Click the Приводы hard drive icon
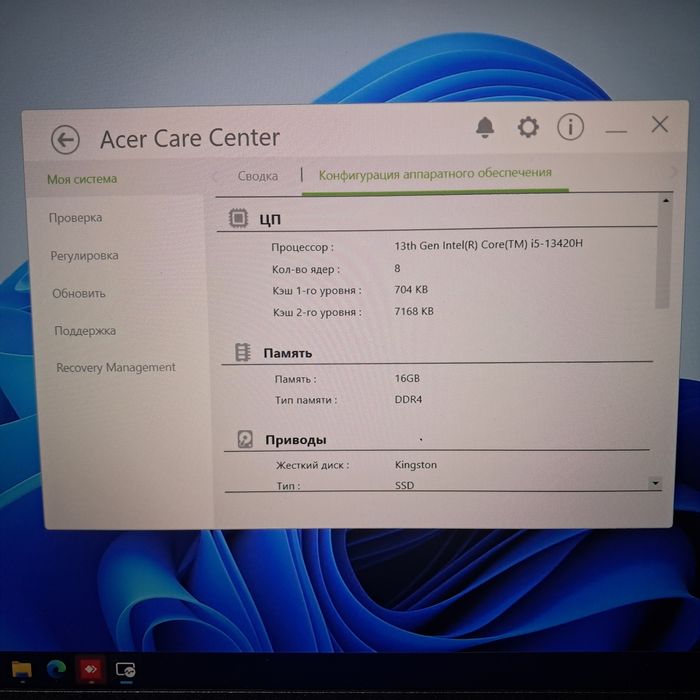Viewport: 700px width, 700px height. pyautogui.click(x=245, y=439)
